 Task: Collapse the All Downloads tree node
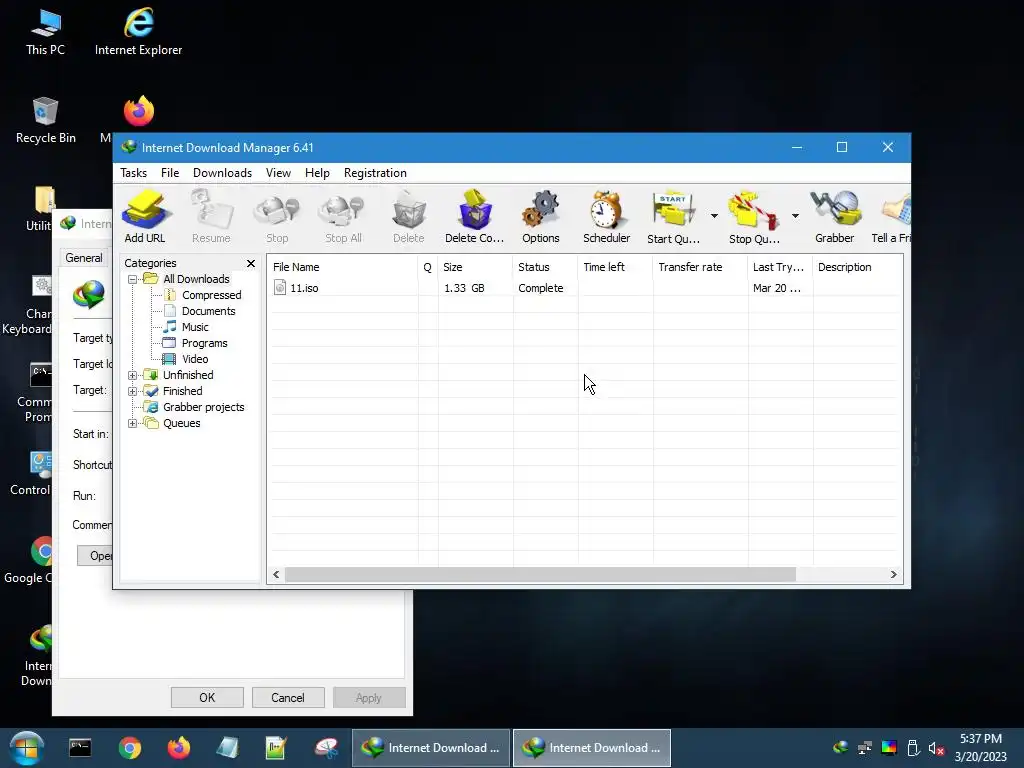tap(133, 280)
